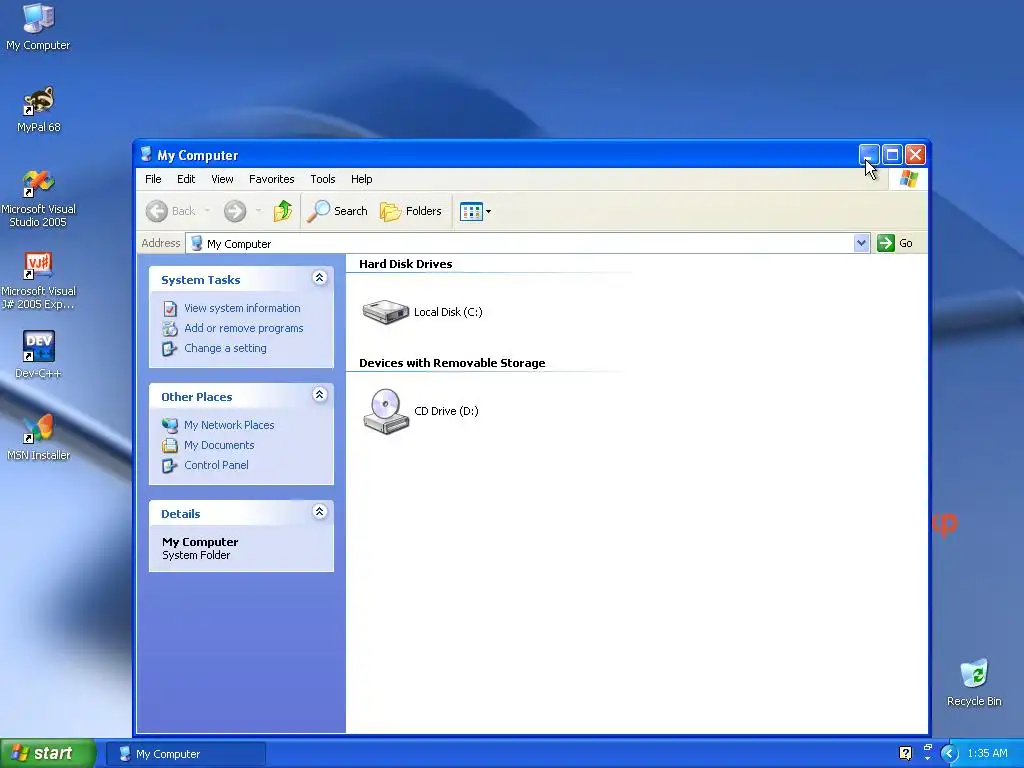Image resolution: width=1024 pixels, height=768 pixels.
Task: Close the My Computer window
Action: [916, 155]
